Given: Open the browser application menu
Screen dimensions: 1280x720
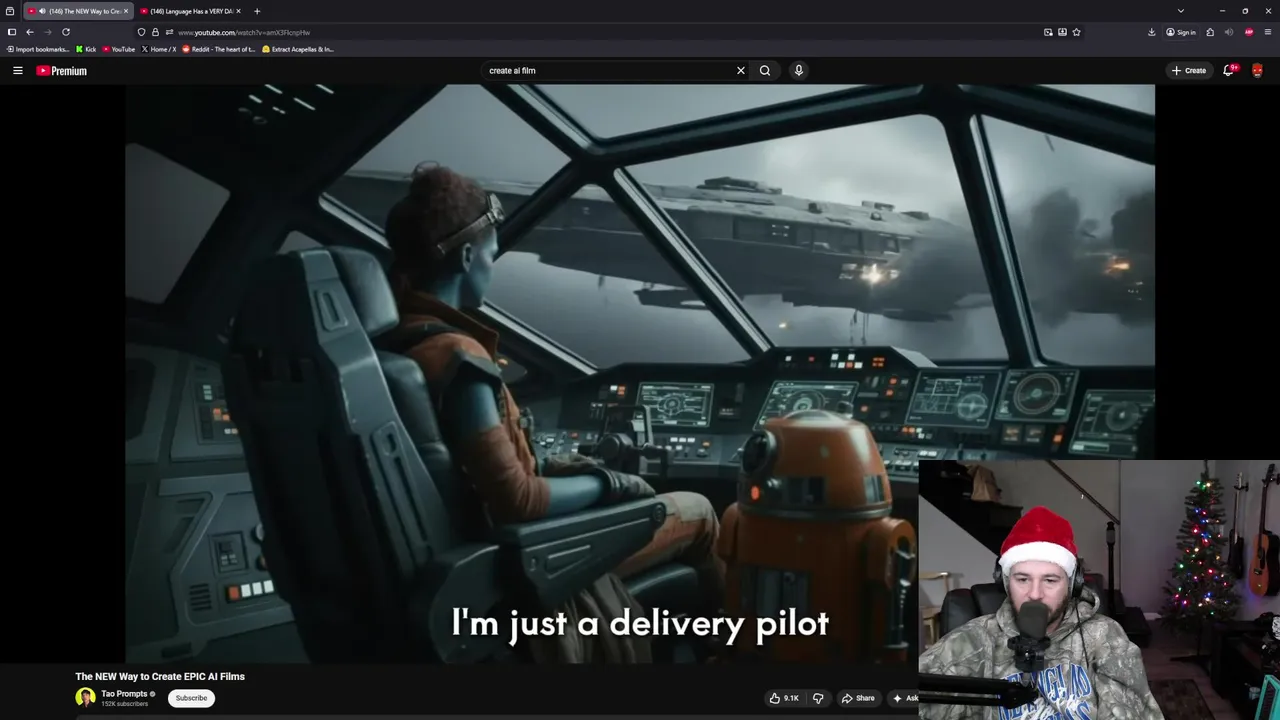Looking at the screenshot, I should point(1268,32).
